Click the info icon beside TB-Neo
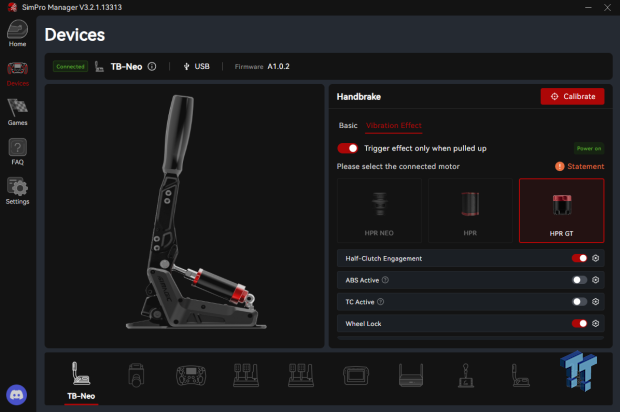Screen dimensions: 620x412 point(152,66)
